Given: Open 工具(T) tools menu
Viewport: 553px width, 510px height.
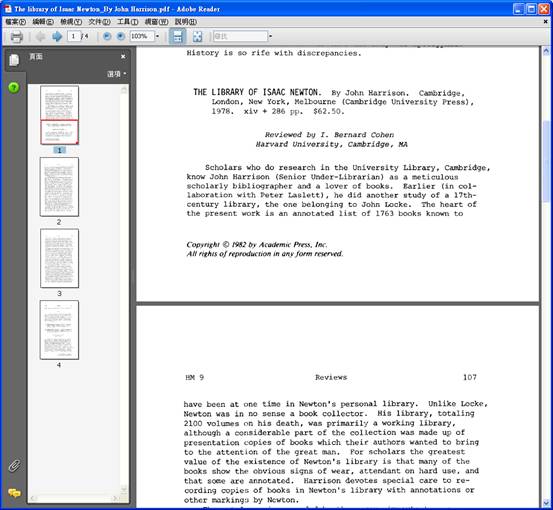Looking at the screenshot, I should [127, 22].
